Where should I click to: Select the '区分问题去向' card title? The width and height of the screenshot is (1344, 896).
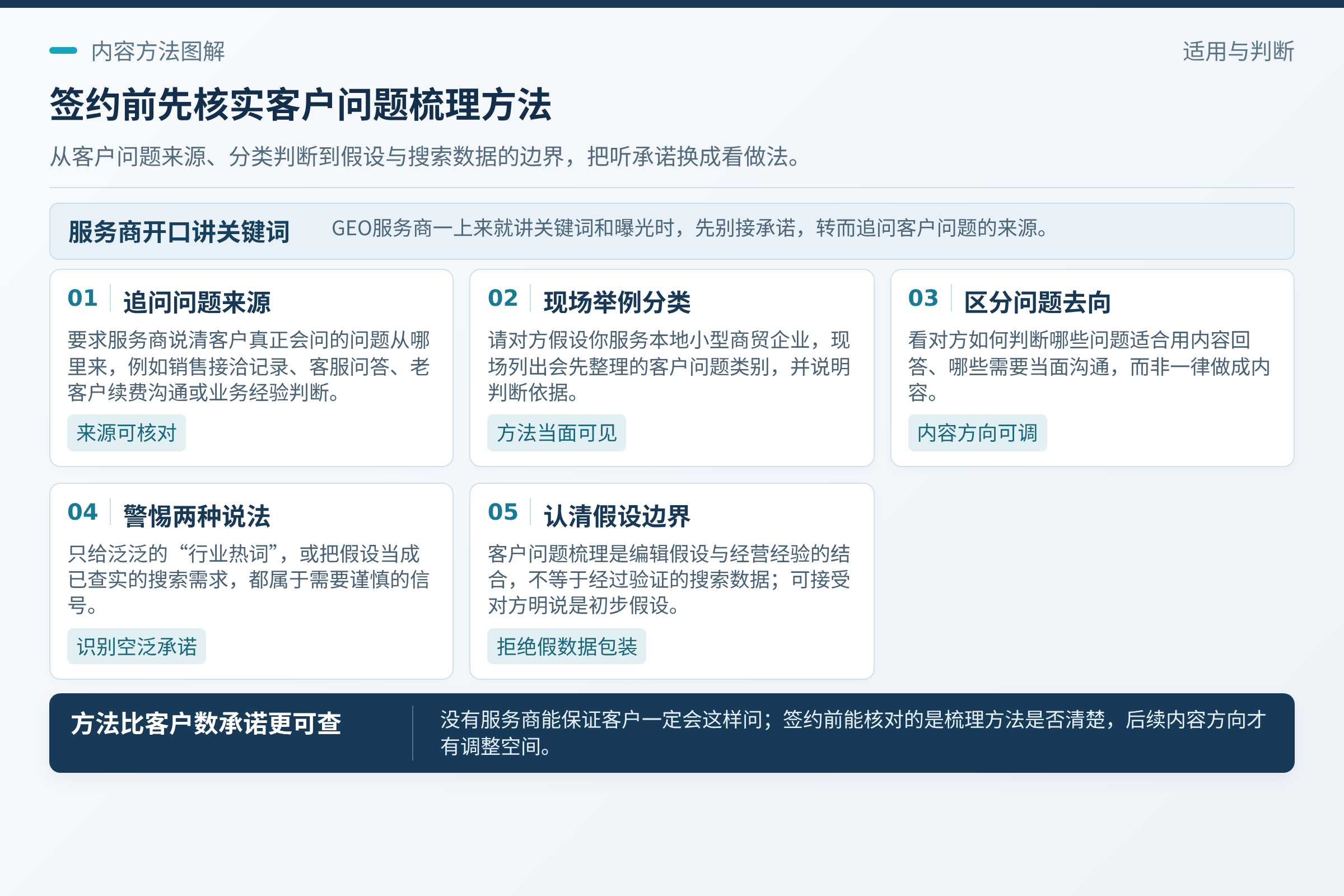click(1038, 302)
